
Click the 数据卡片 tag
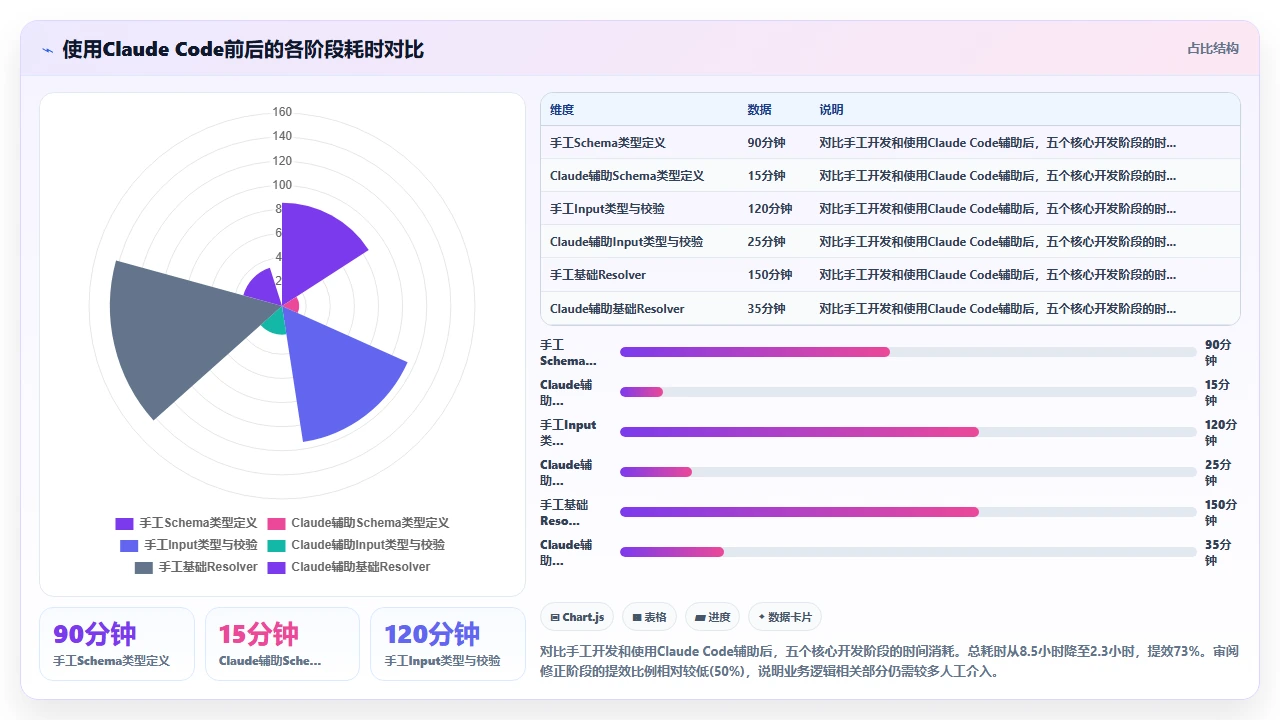(785, 617)
